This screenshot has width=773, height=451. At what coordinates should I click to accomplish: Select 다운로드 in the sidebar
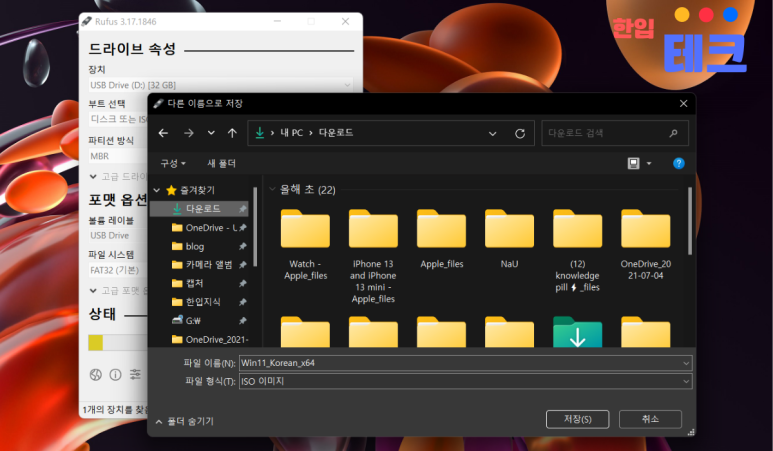[199, 209]
